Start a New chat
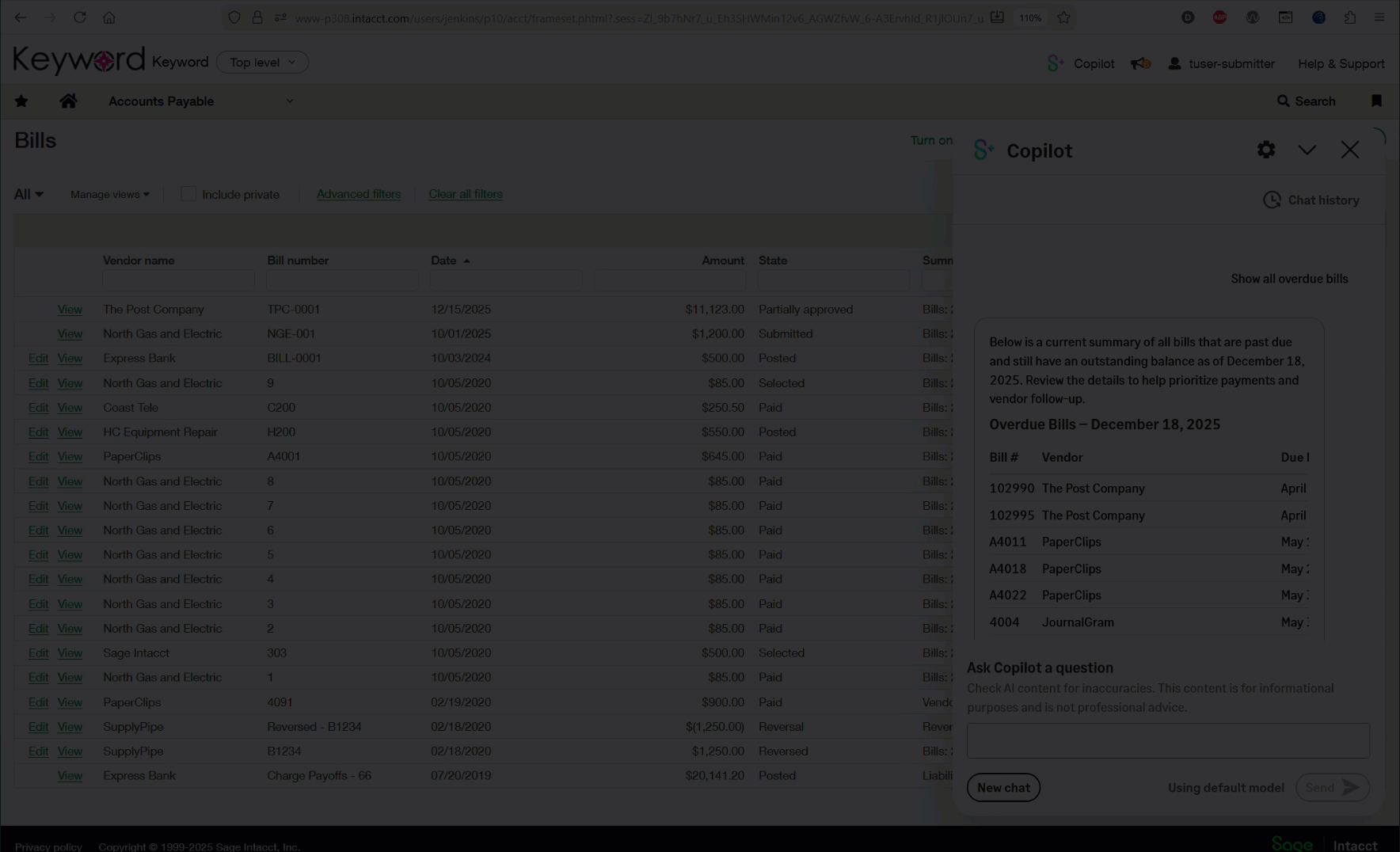 click(x=1003, y=787)
